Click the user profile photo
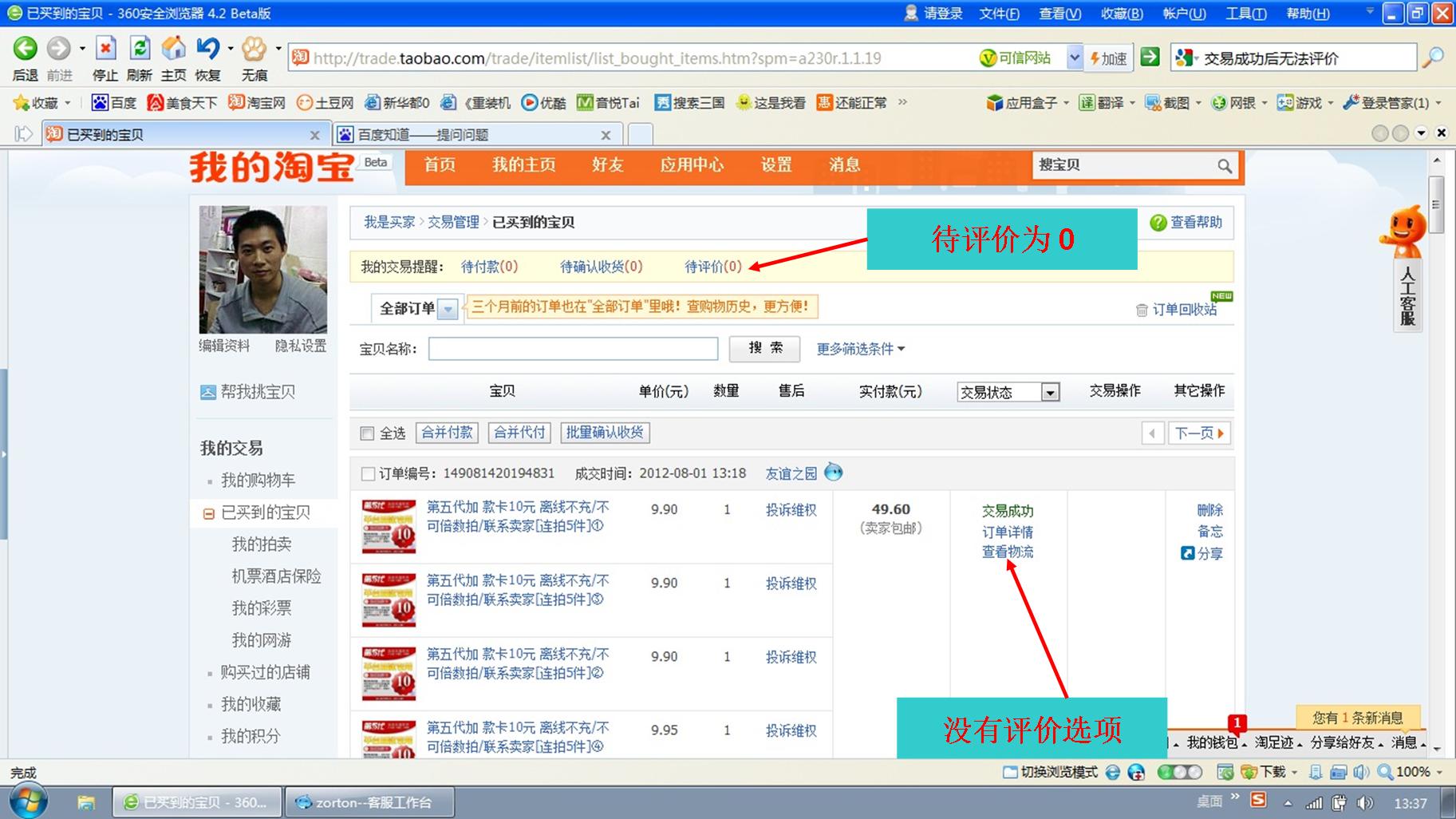 [262, 270]
